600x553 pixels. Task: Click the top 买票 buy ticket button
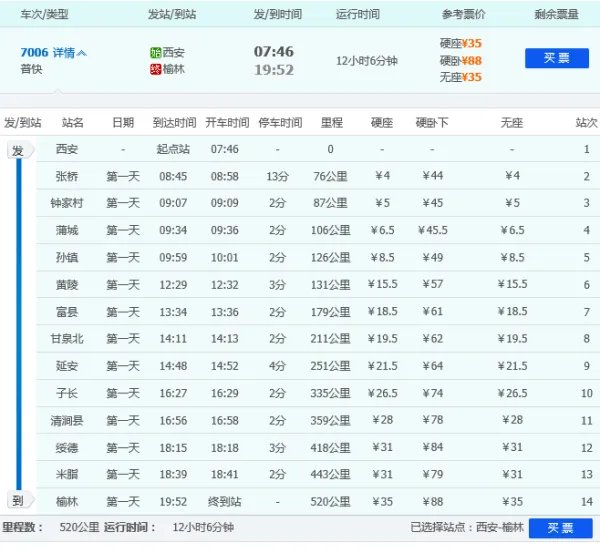(557, 58)
